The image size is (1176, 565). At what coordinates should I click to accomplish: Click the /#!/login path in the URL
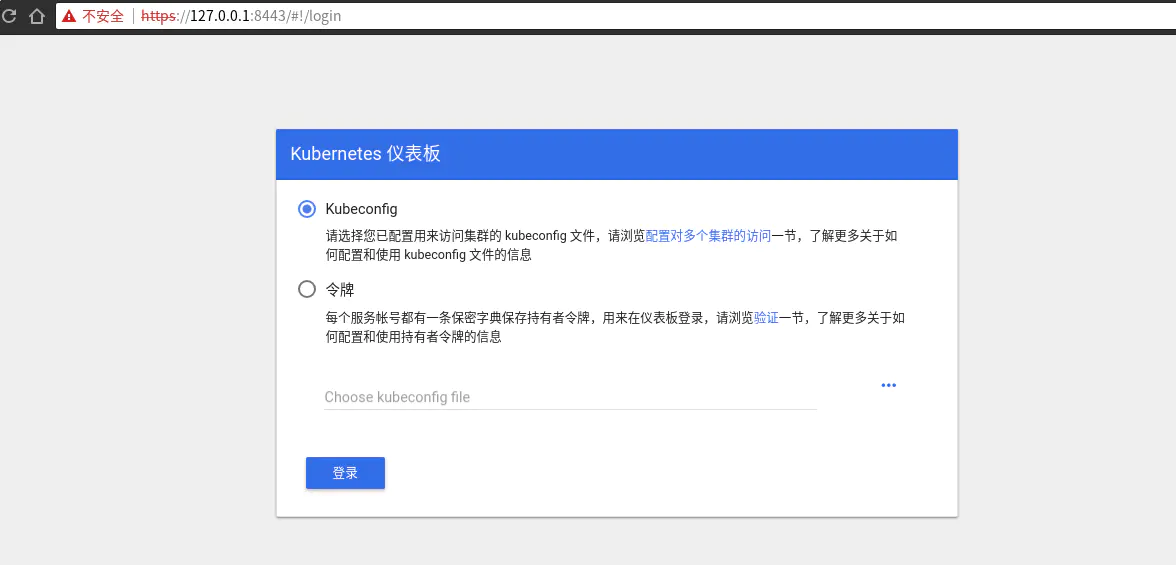coord(305,16)
